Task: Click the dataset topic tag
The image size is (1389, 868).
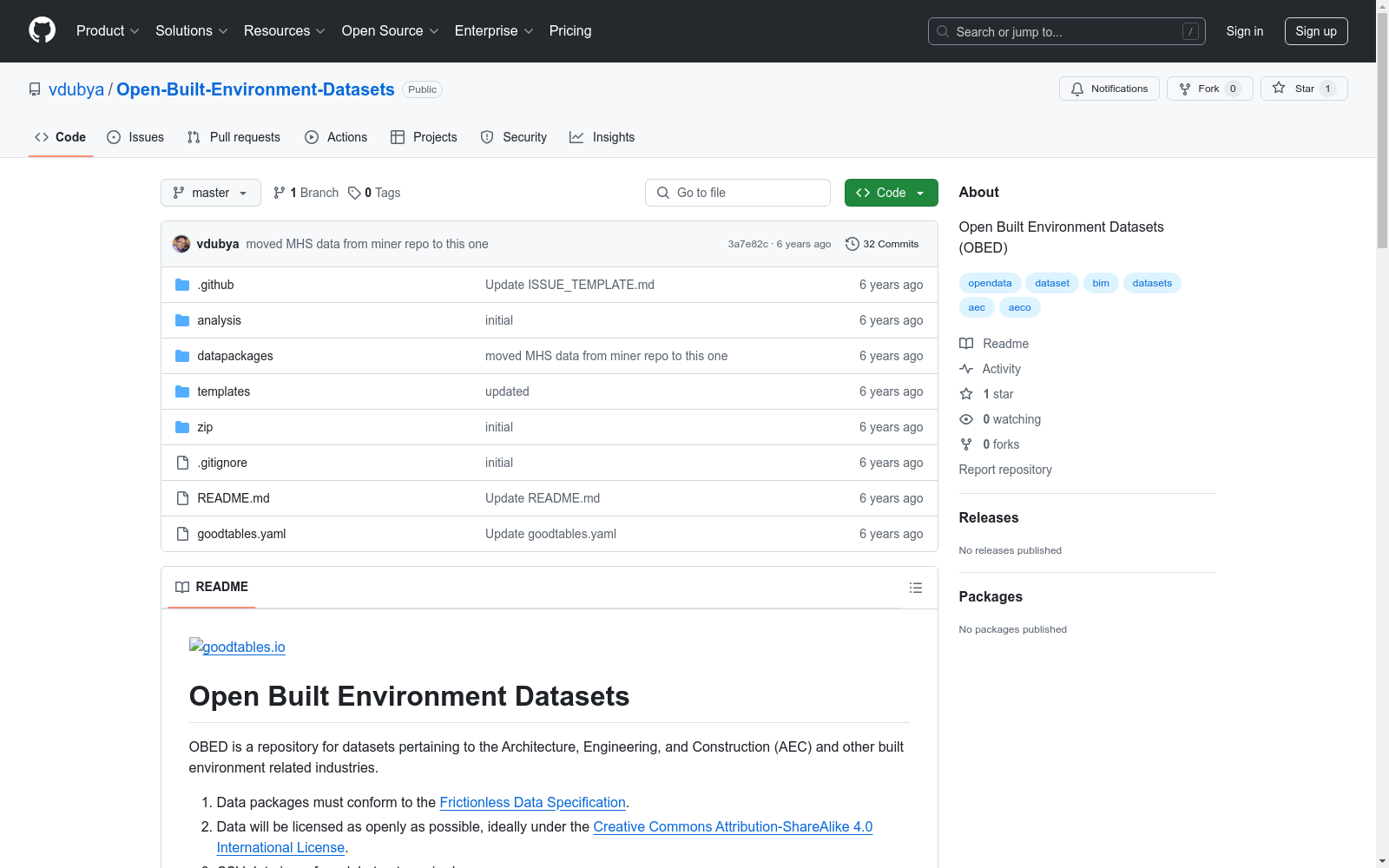Action: [x=1052, y=283]
